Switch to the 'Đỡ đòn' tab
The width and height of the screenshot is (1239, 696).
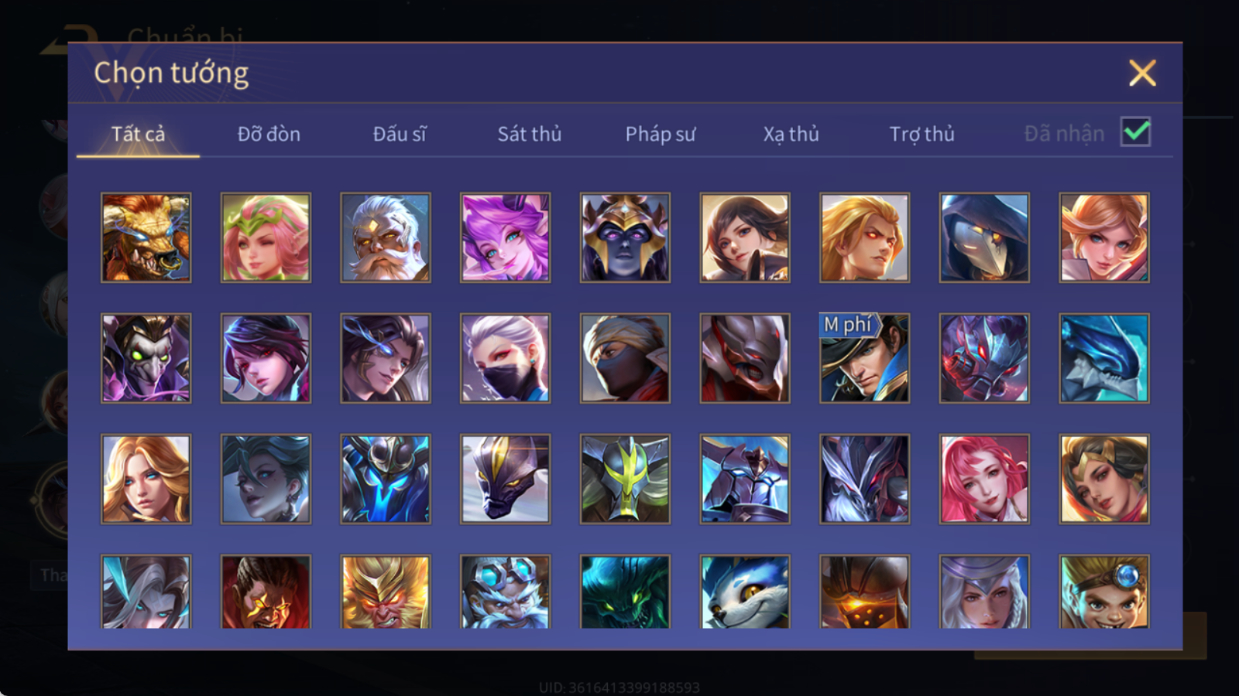pyautogui.click(x=269, y=134)
